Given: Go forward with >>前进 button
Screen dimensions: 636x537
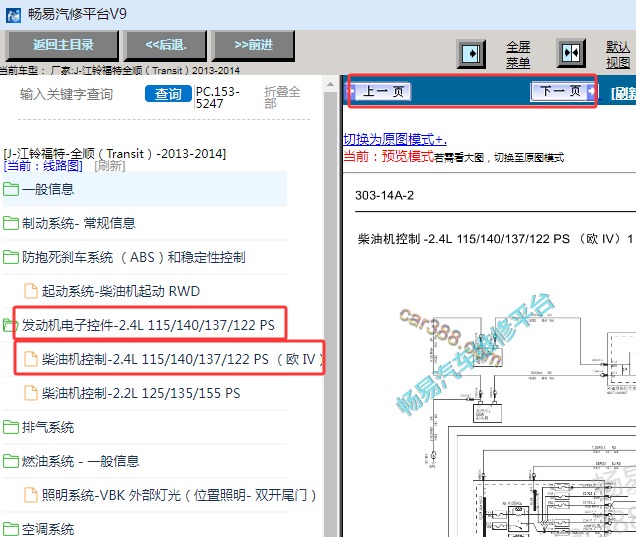Looking at the screenshot, I should 254,45.
